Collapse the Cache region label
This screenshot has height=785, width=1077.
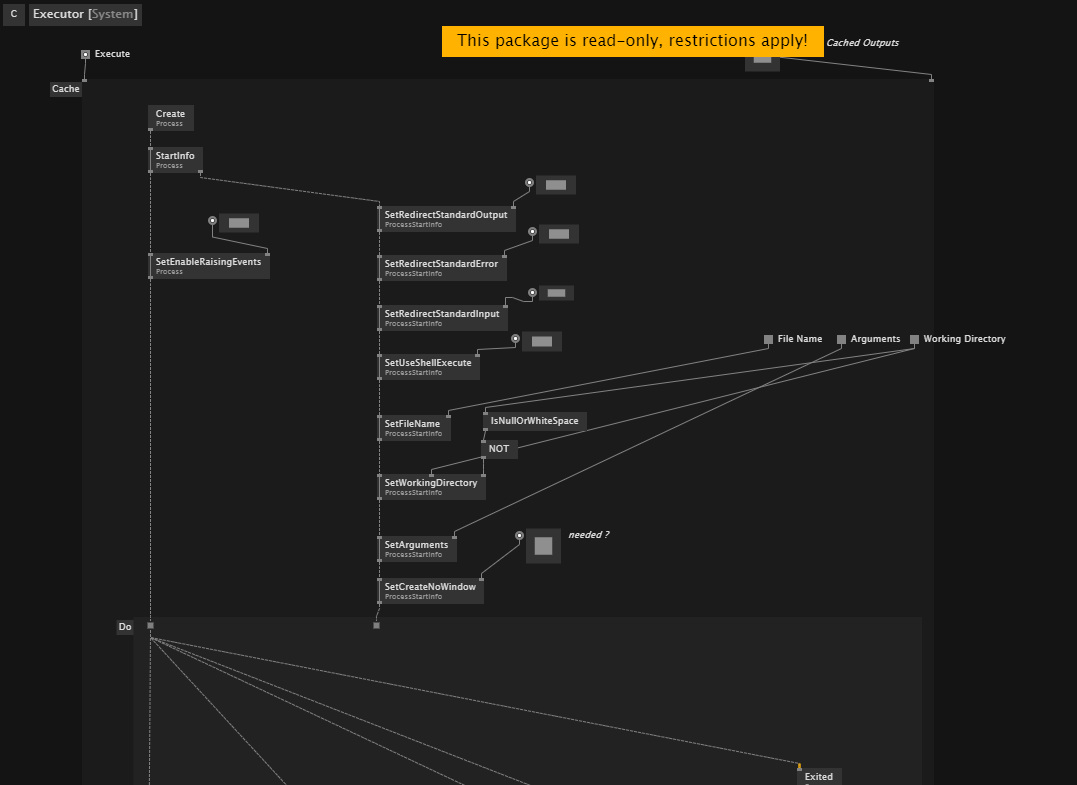tap(66, 89)
